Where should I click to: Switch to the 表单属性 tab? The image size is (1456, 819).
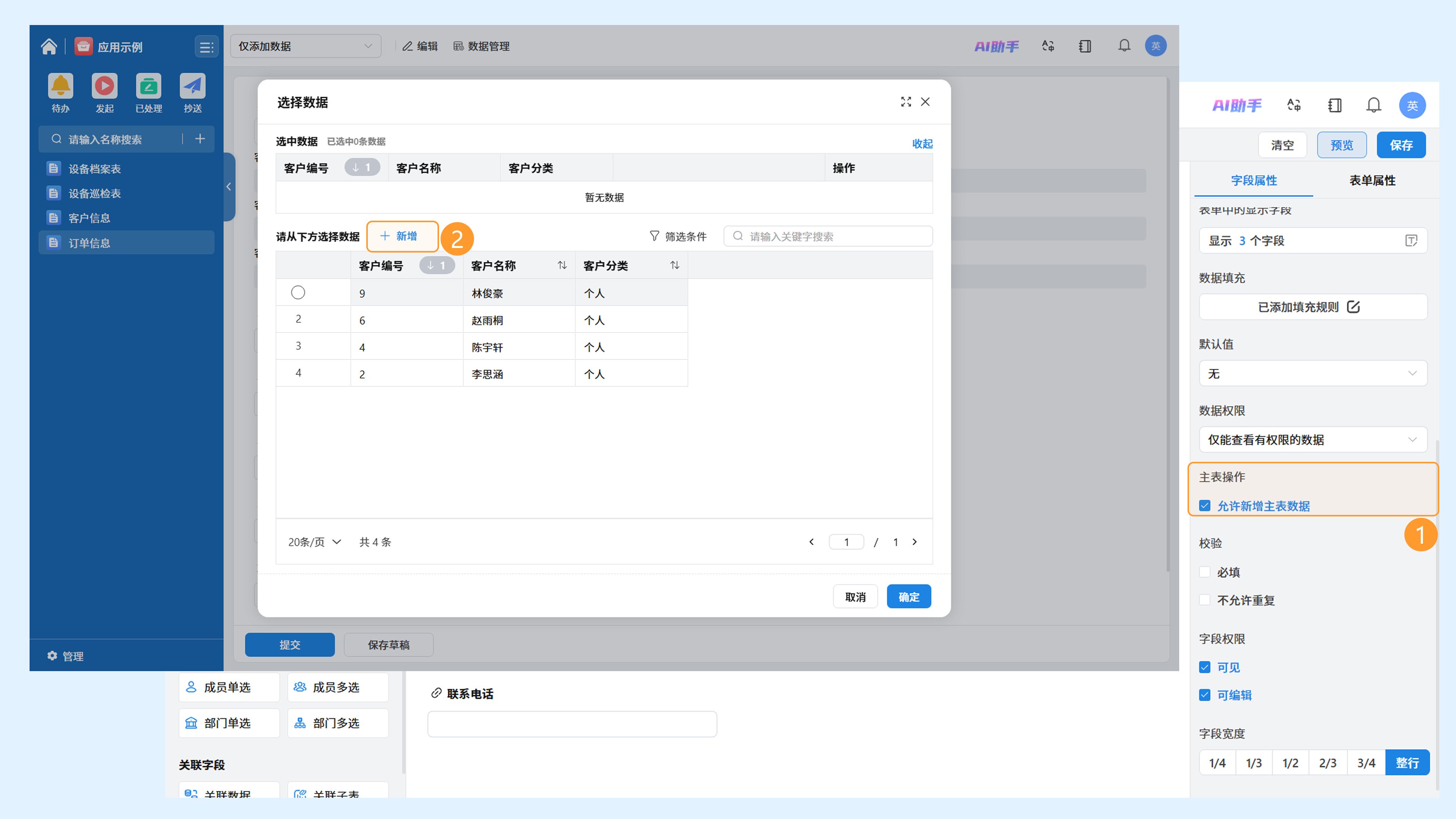pyautogui.click(x=1372, y=180)
